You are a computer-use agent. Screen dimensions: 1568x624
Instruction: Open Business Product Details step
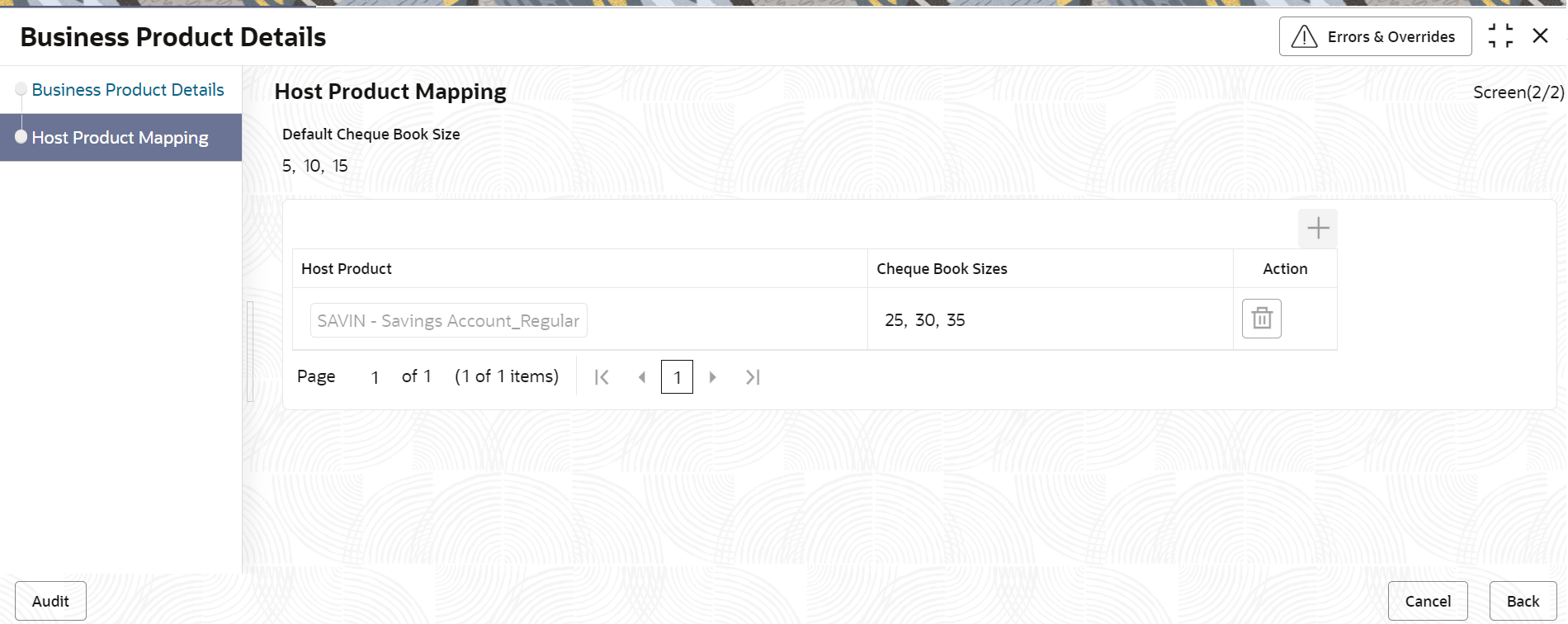(x=128, y=90)
